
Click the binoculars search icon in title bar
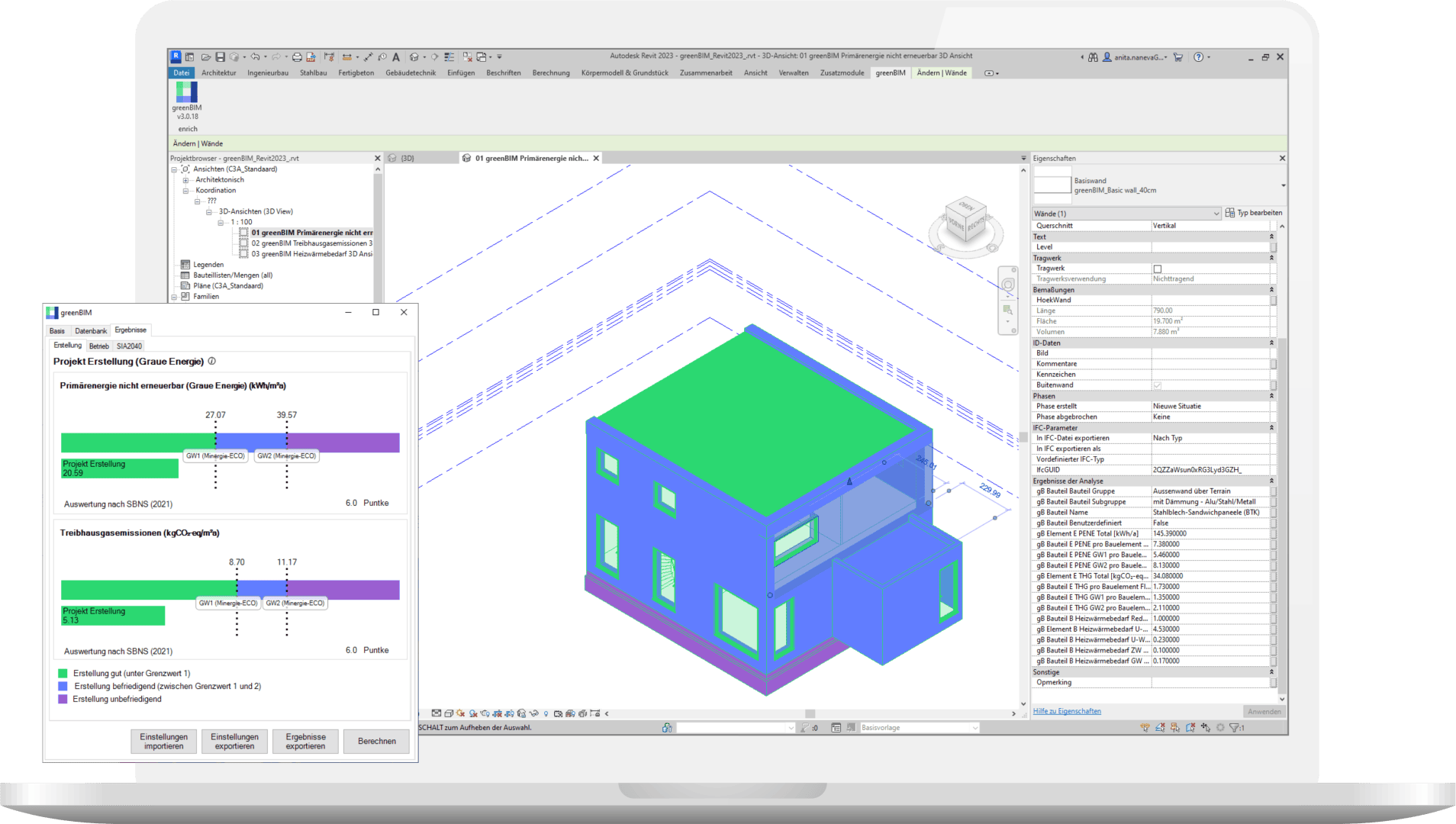pyautogui.click(x=1093, y=57)
